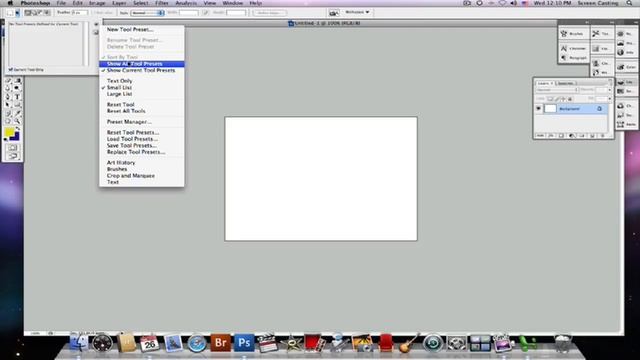Image resolution: width=640 pixels, height=360 pixels.
Task: Toggle lock image pixels brush icon
Action: pyautogui.click(x=556, y=99)
